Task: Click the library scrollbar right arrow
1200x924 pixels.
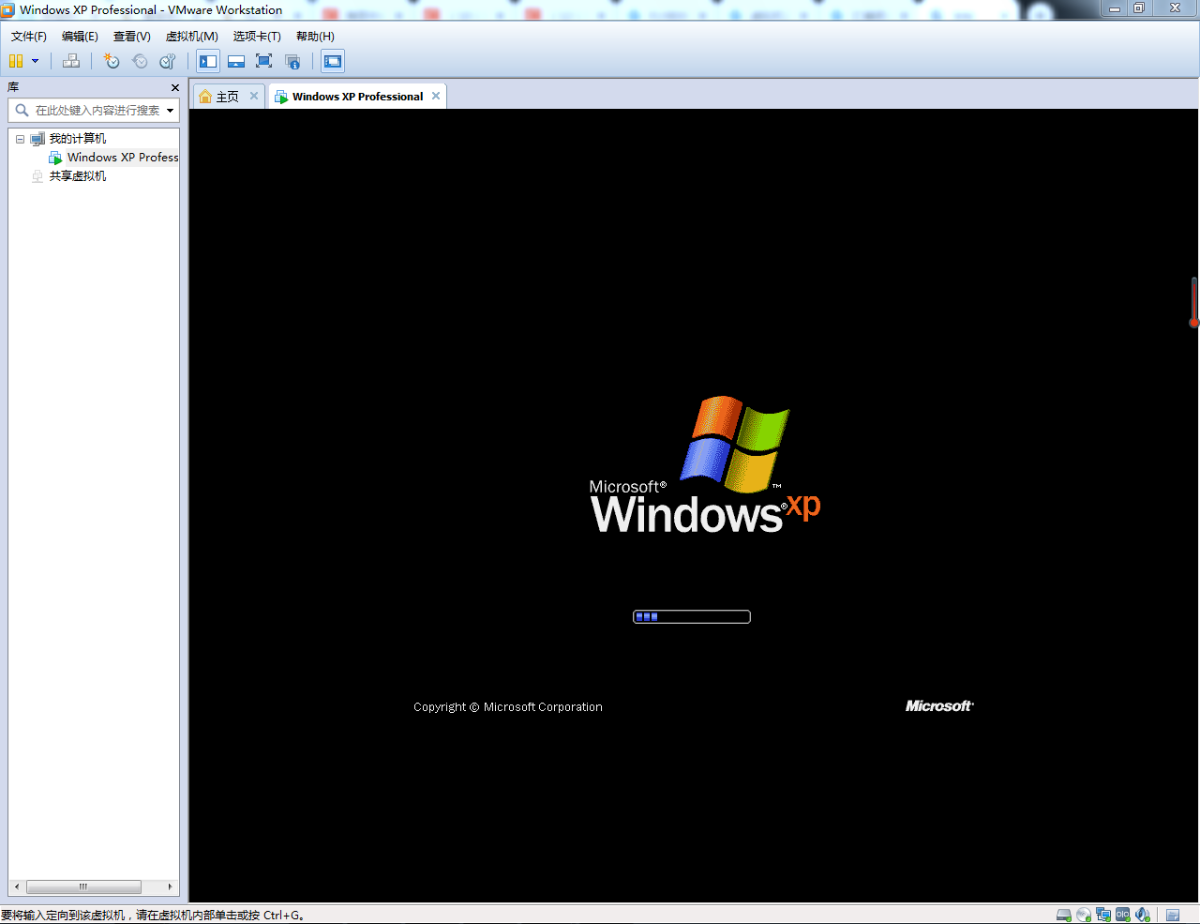Action: pyautogui.click(x=170, y=887)
